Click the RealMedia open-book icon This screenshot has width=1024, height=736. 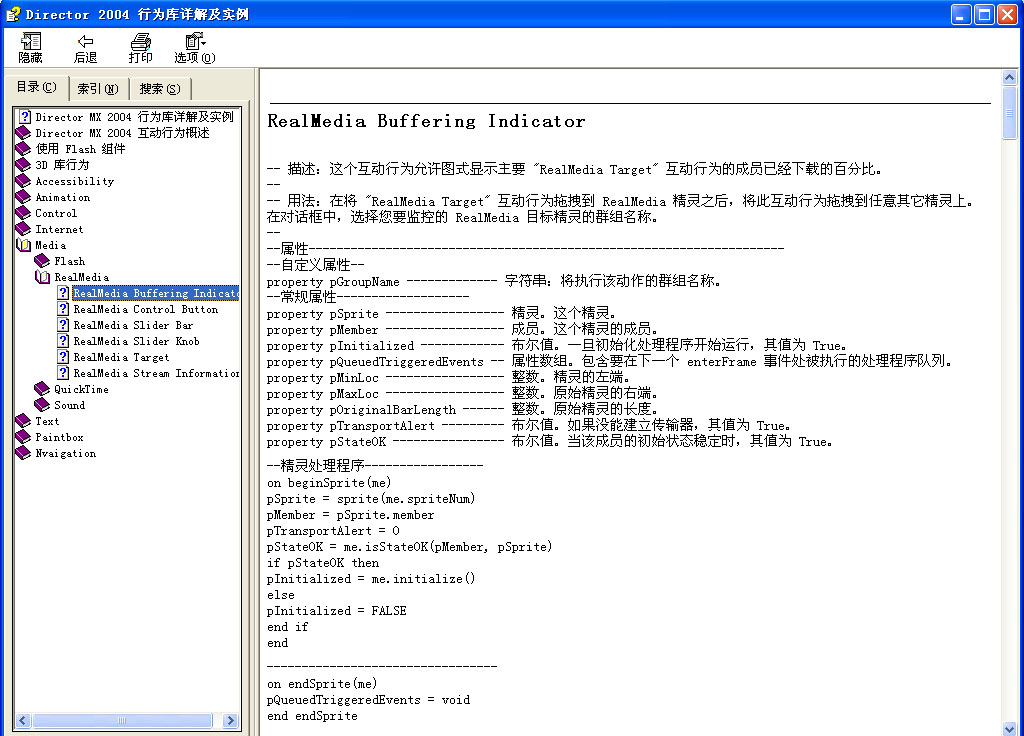point(42,277)
